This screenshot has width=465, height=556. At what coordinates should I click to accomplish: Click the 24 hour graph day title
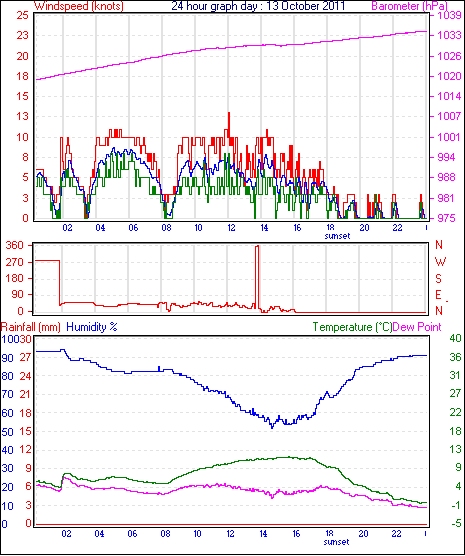coord(258,6)
